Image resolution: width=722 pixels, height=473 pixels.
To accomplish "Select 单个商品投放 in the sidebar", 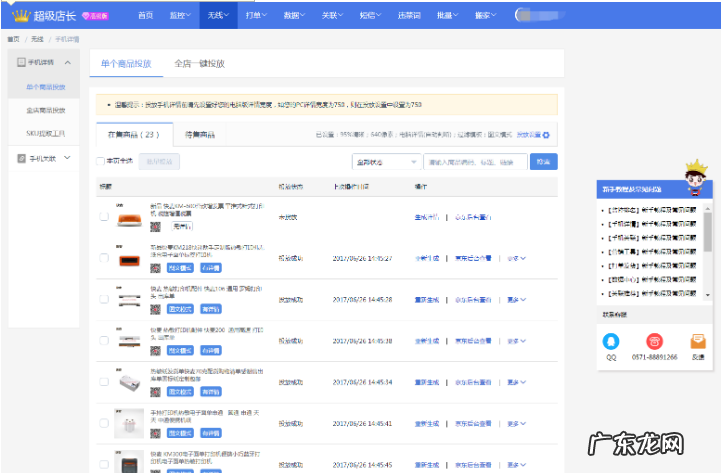I will tap(46, 87).
